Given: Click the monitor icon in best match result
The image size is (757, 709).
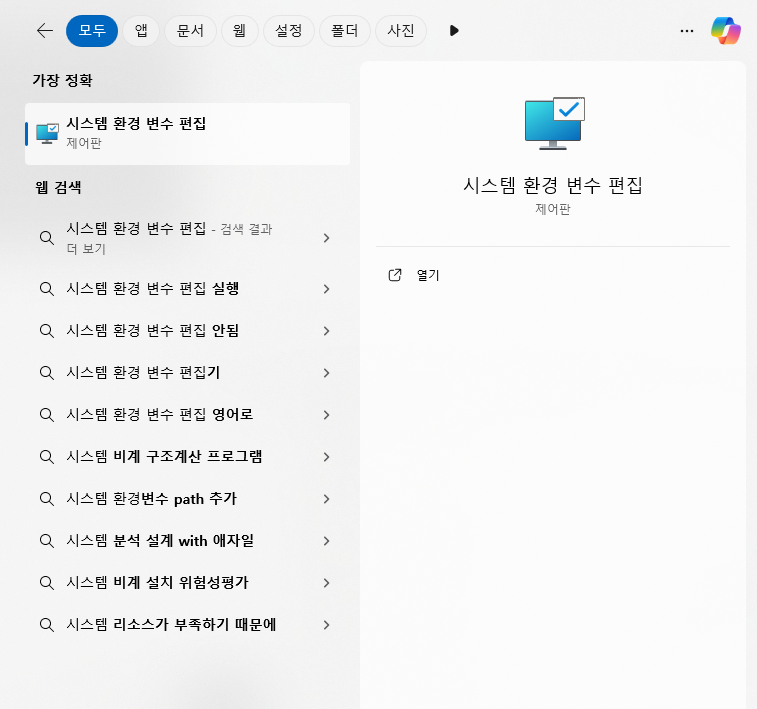Looking at the screenshot, I should (47, 134).
